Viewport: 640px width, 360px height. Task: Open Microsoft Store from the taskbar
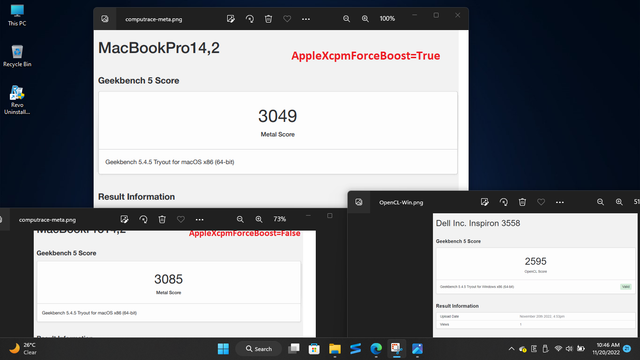coord(314,349)
